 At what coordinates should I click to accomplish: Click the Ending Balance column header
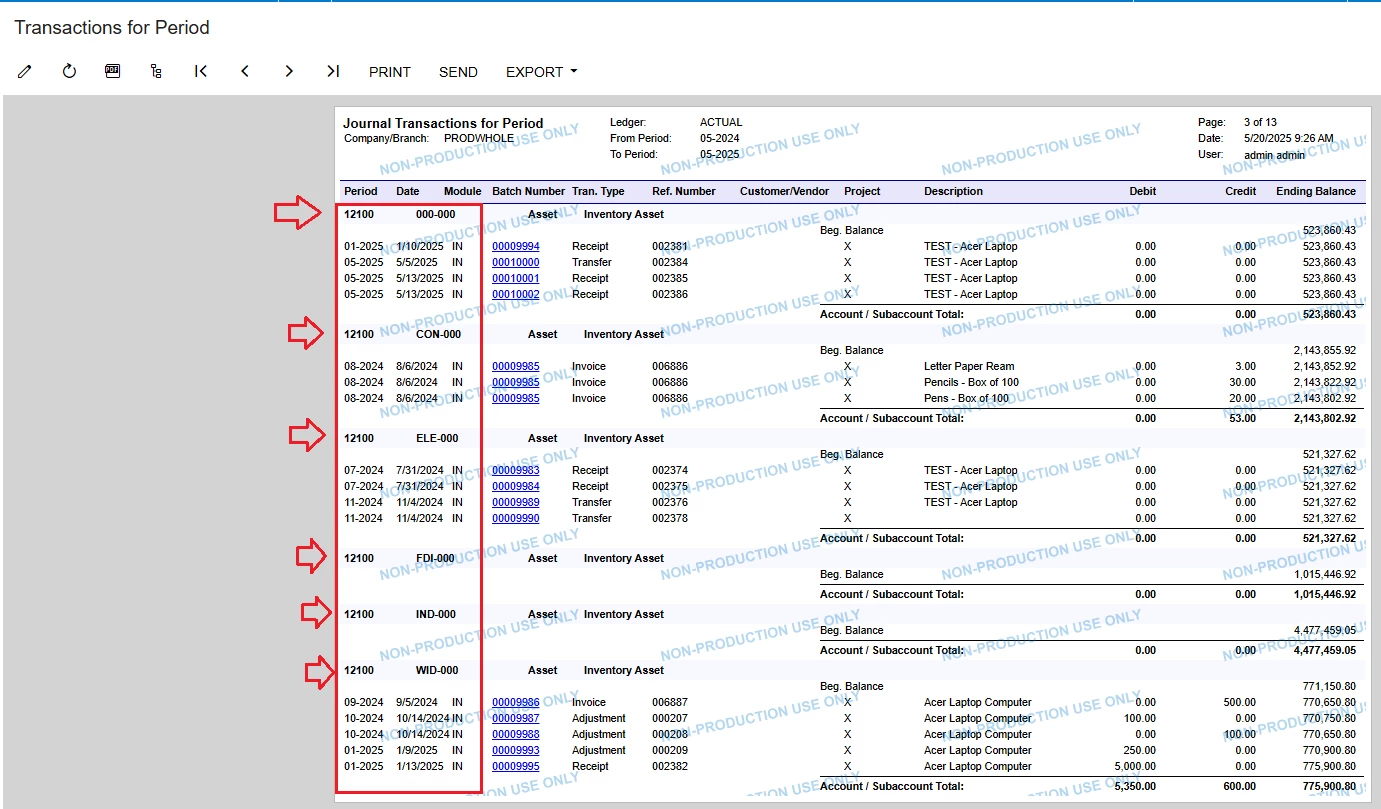pyautogui.click(x=1316, y=191)
